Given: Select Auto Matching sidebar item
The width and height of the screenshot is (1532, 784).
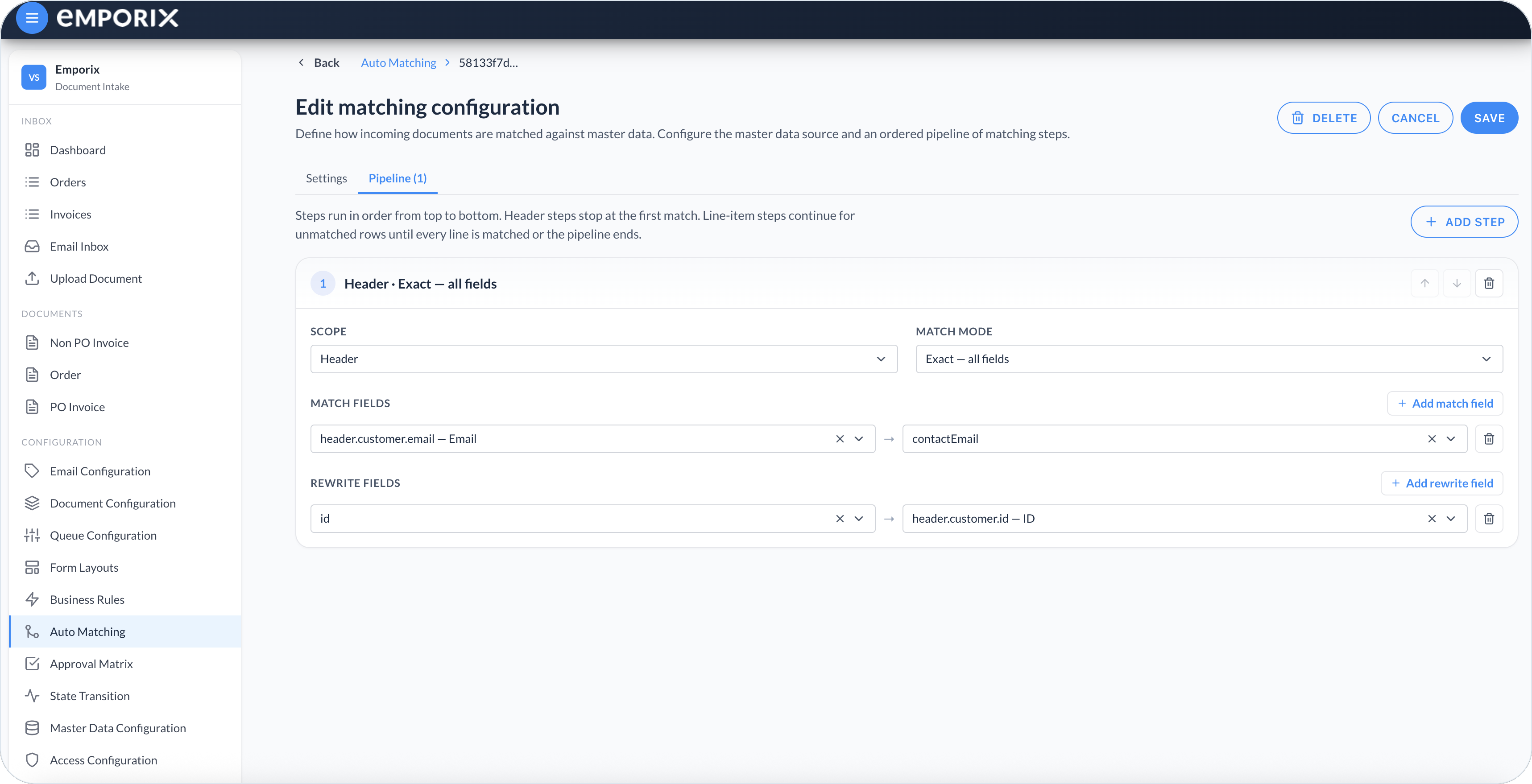Looking at the screenshot, I should (125, 631).
